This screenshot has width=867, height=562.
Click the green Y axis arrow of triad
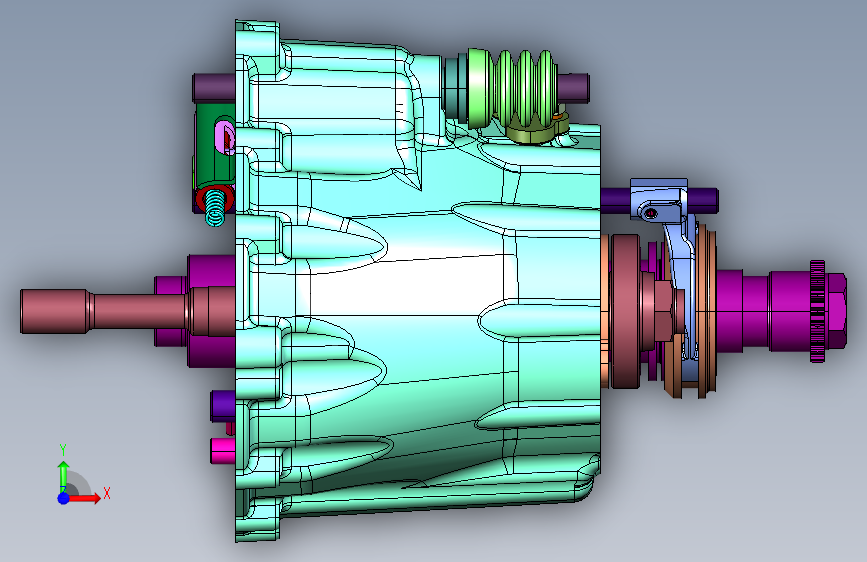pyautogui.click(x=64, y=476)
